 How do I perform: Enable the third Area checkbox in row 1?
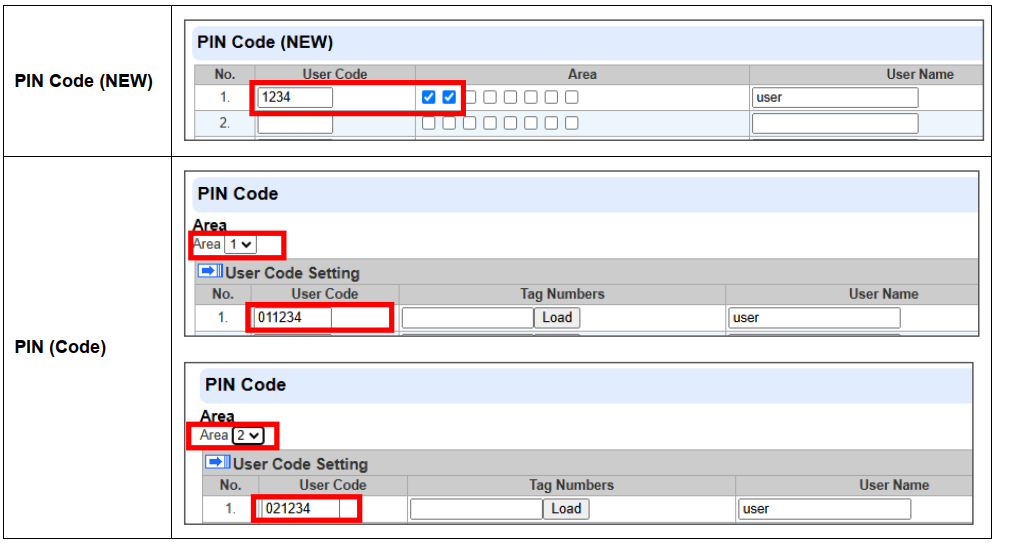469,97
